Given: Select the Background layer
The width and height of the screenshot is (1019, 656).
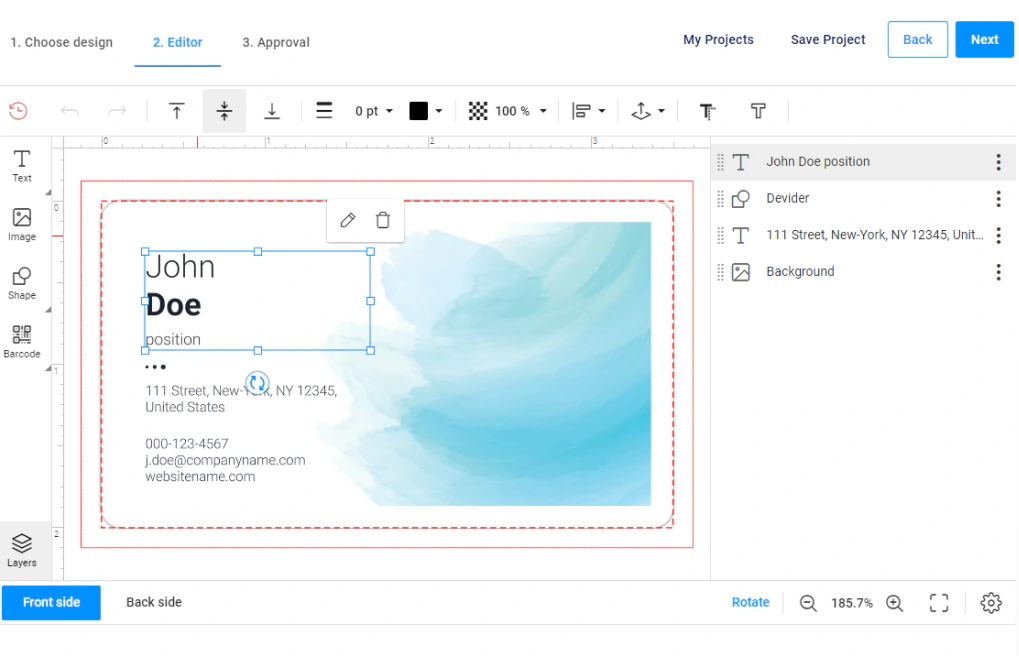Looking at the screenshot, I should [x=863, y=272].
